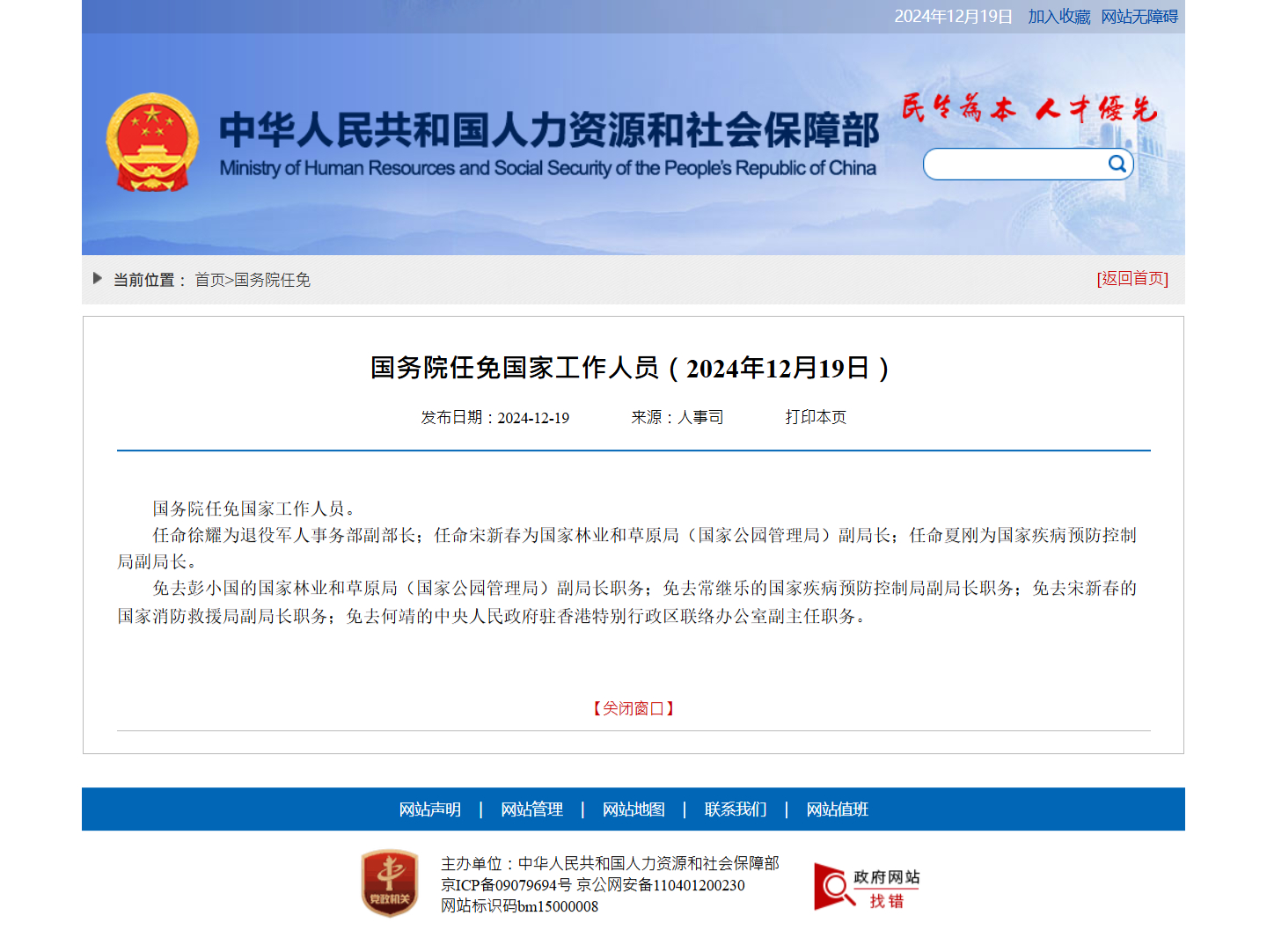The height and width of the screenshot is (952, 1267).
Task: Open the 国务院任免 breadcrumb section
Action: pyautogui.click(x=273, y=280)
